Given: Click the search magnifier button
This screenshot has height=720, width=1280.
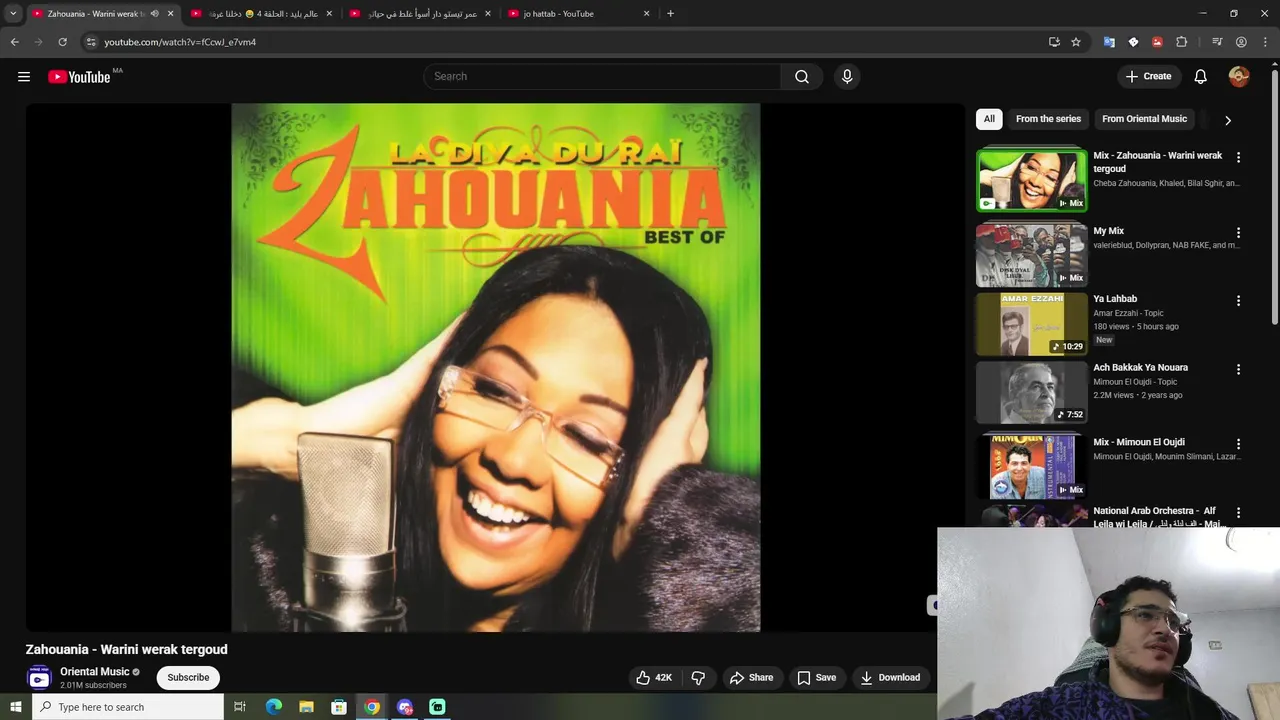Looking at the screenshot, I should point(802,77).
